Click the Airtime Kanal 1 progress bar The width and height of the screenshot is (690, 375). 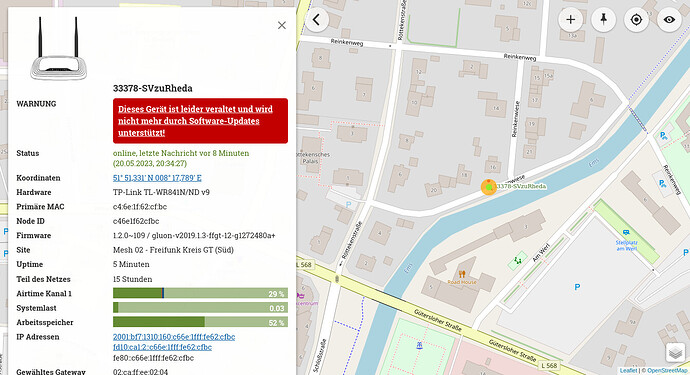[200, 294]
